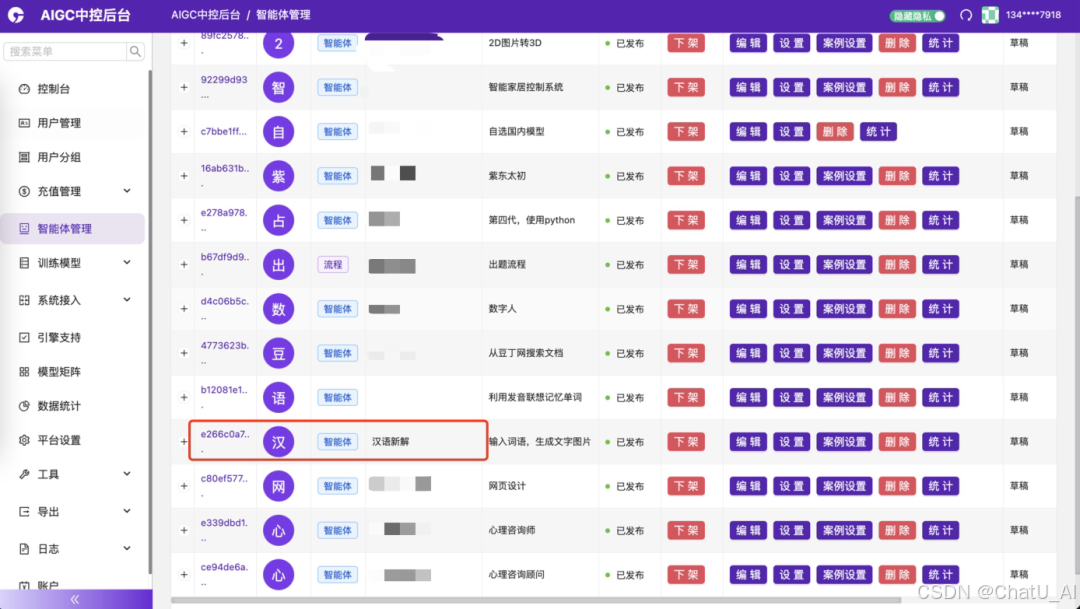Expand the 工具 submenu arrow
This screenshot has height=609, width=1080.
tap(127, 474)
